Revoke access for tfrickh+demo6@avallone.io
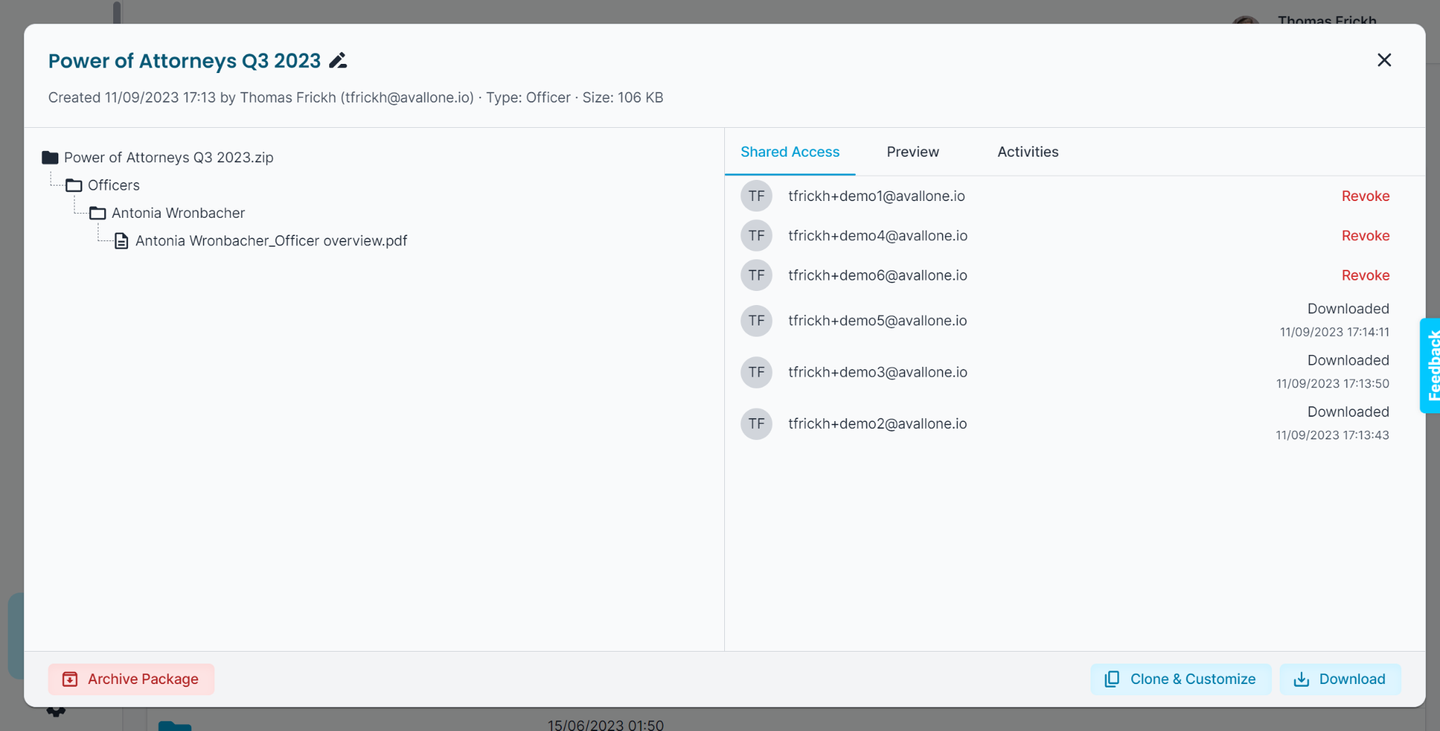 click(x=1365, y=275)
